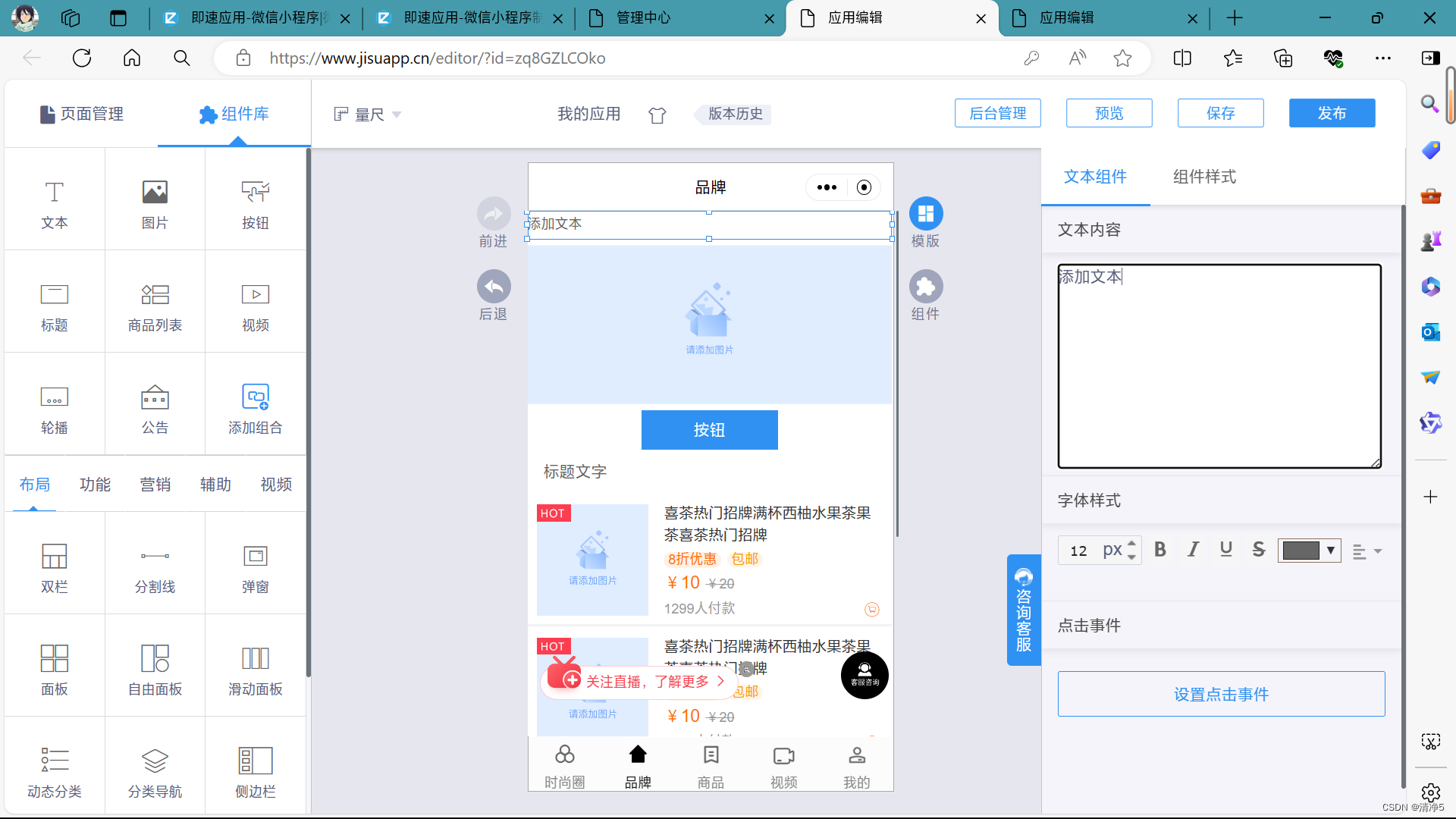Open the 模版 template panel icon
Image resolution: width=1456 pixels, height=819 pixels.
tap(925, 215)
